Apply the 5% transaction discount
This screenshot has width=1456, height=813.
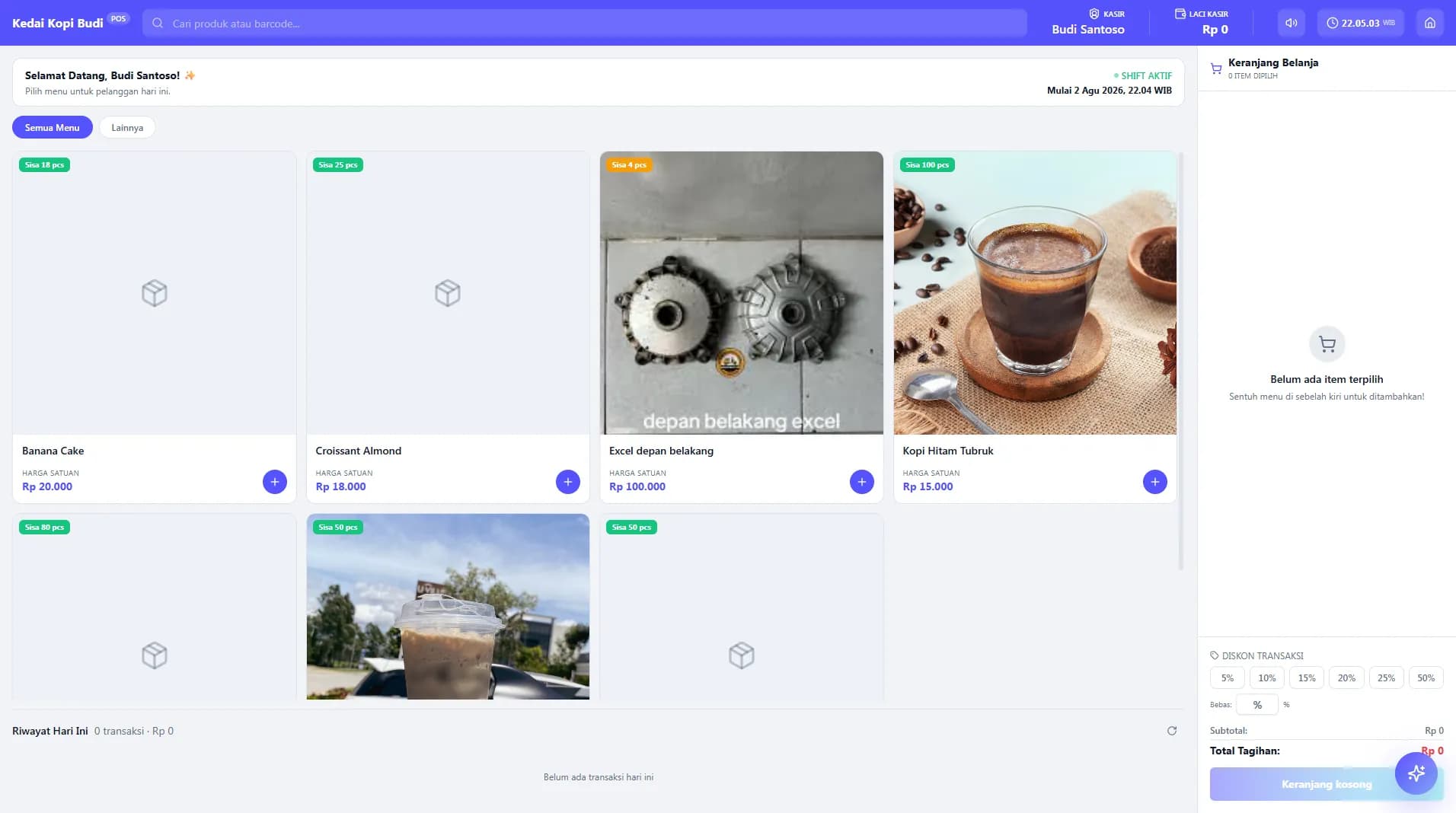pos(1228,677)
